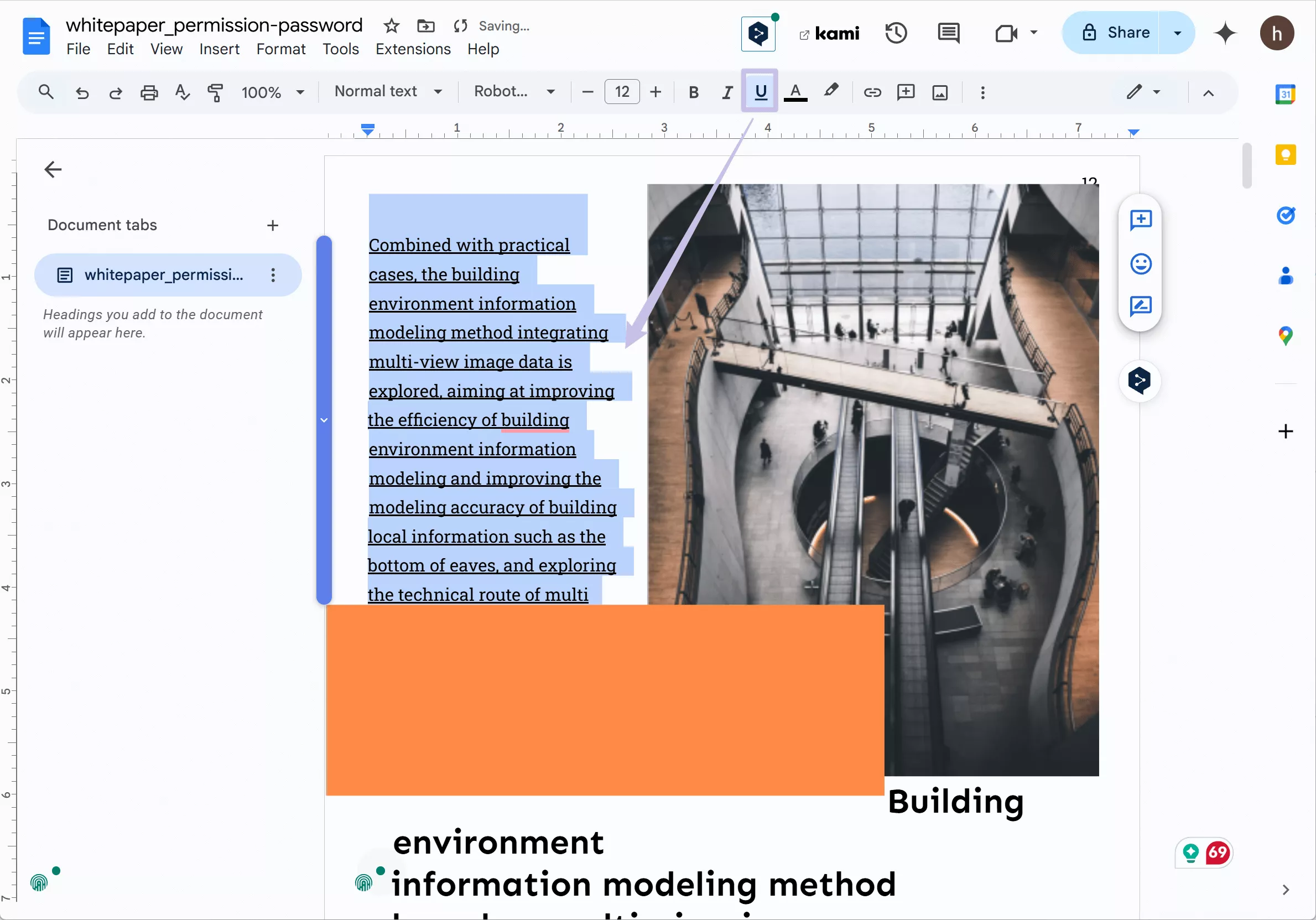Open the 100% zoom dropdown

coord(272,92)
